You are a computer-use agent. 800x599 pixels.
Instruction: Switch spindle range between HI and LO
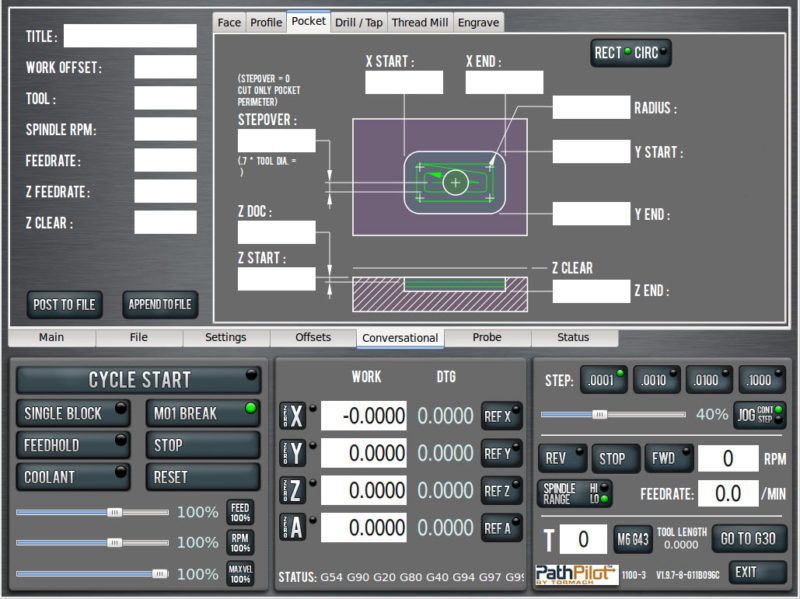[x=574, y=493]
